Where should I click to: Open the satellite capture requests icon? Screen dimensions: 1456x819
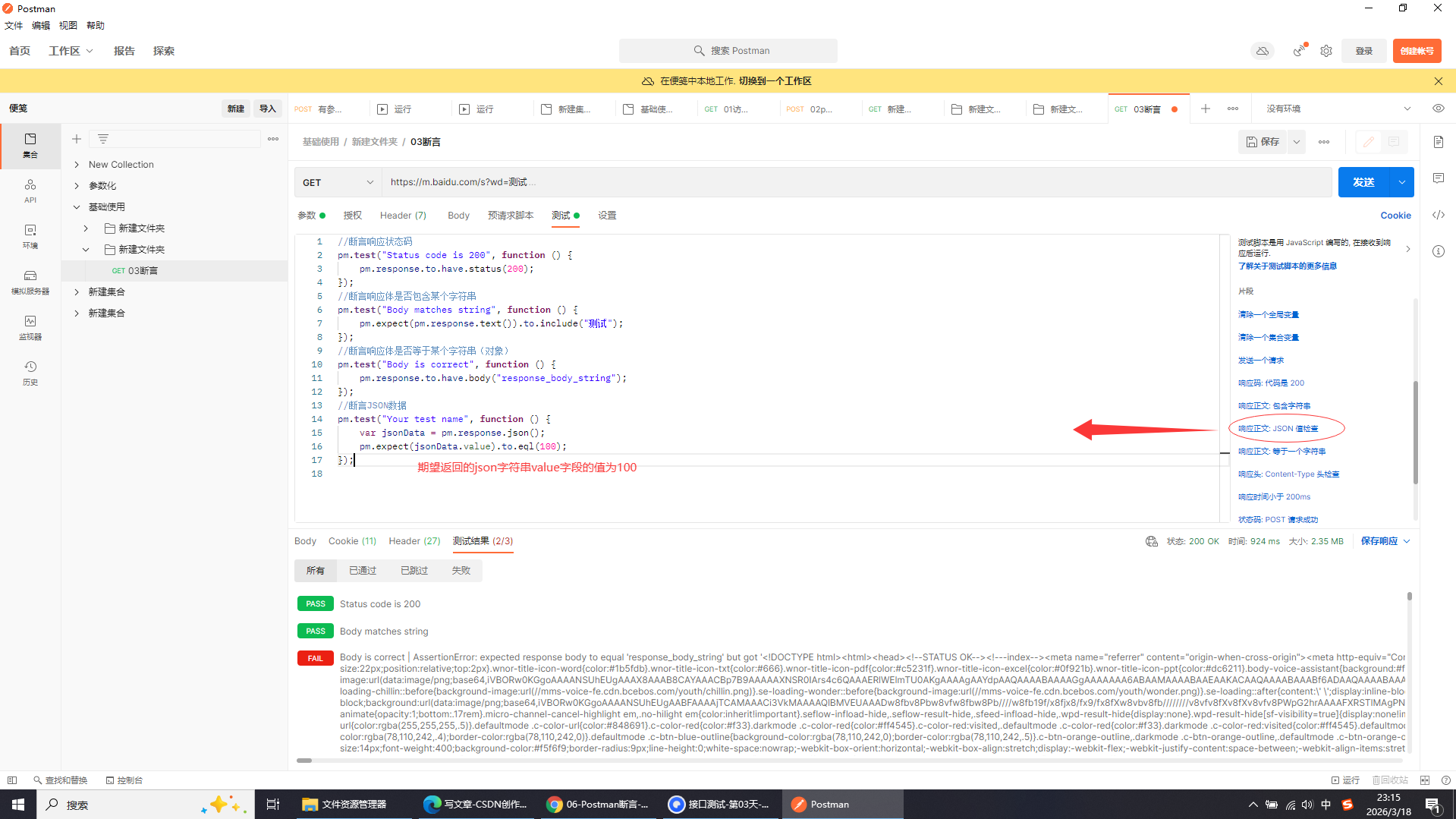point(1300,51)
